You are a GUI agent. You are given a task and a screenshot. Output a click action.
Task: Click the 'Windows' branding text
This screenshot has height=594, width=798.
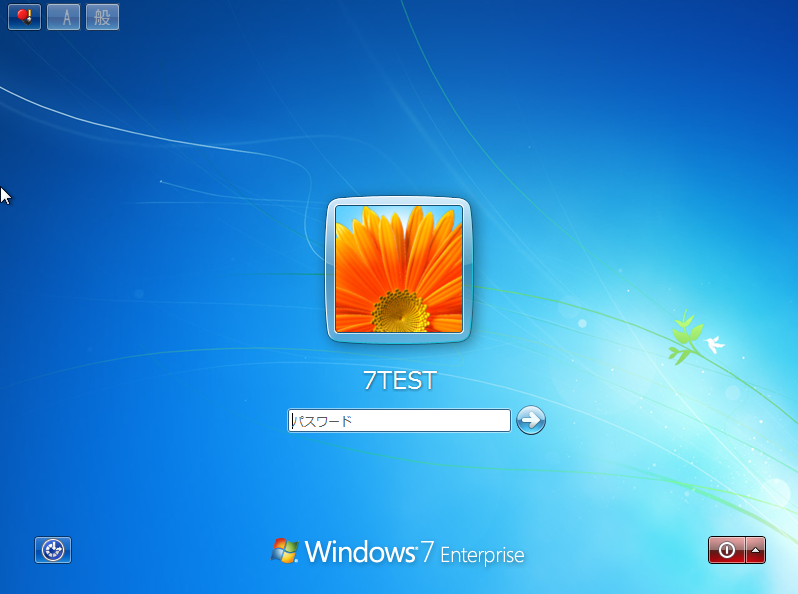click(360, 552)
